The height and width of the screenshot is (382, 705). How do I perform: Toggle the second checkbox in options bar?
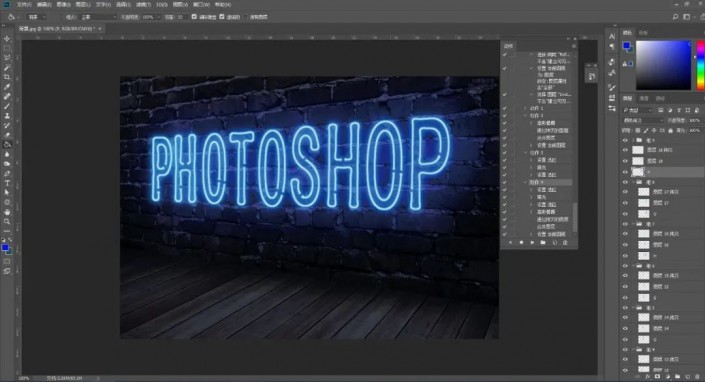coord(222,17)
